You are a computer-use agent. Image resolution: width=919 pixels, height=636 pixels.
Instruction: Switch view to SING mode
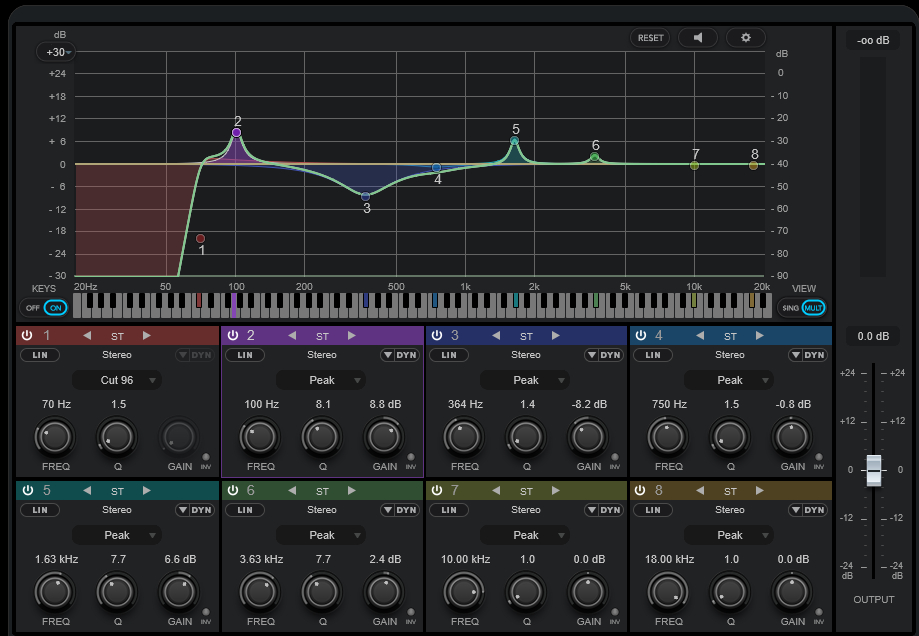pos(790,308)
